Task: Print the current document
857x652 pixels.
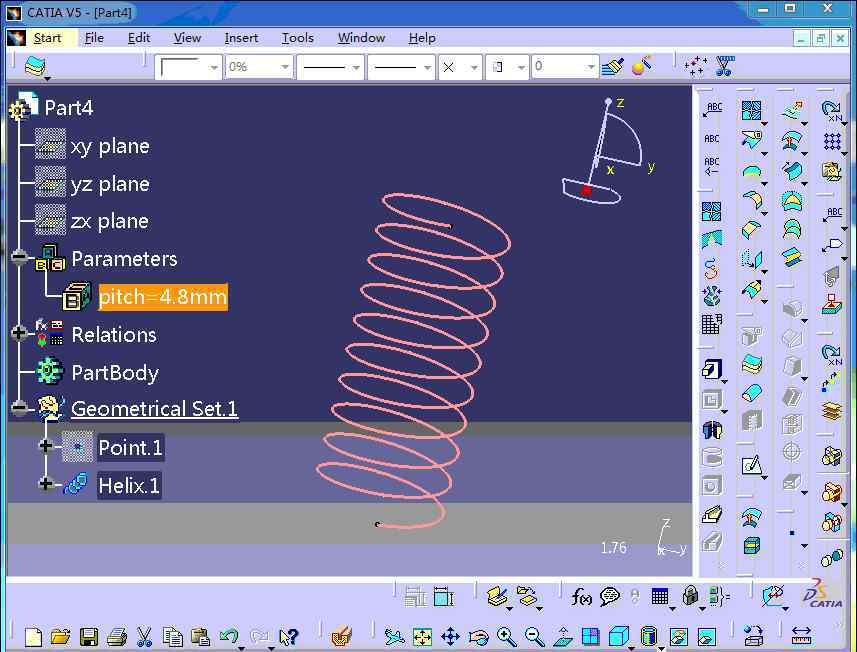Action: [x=117, y=637]
